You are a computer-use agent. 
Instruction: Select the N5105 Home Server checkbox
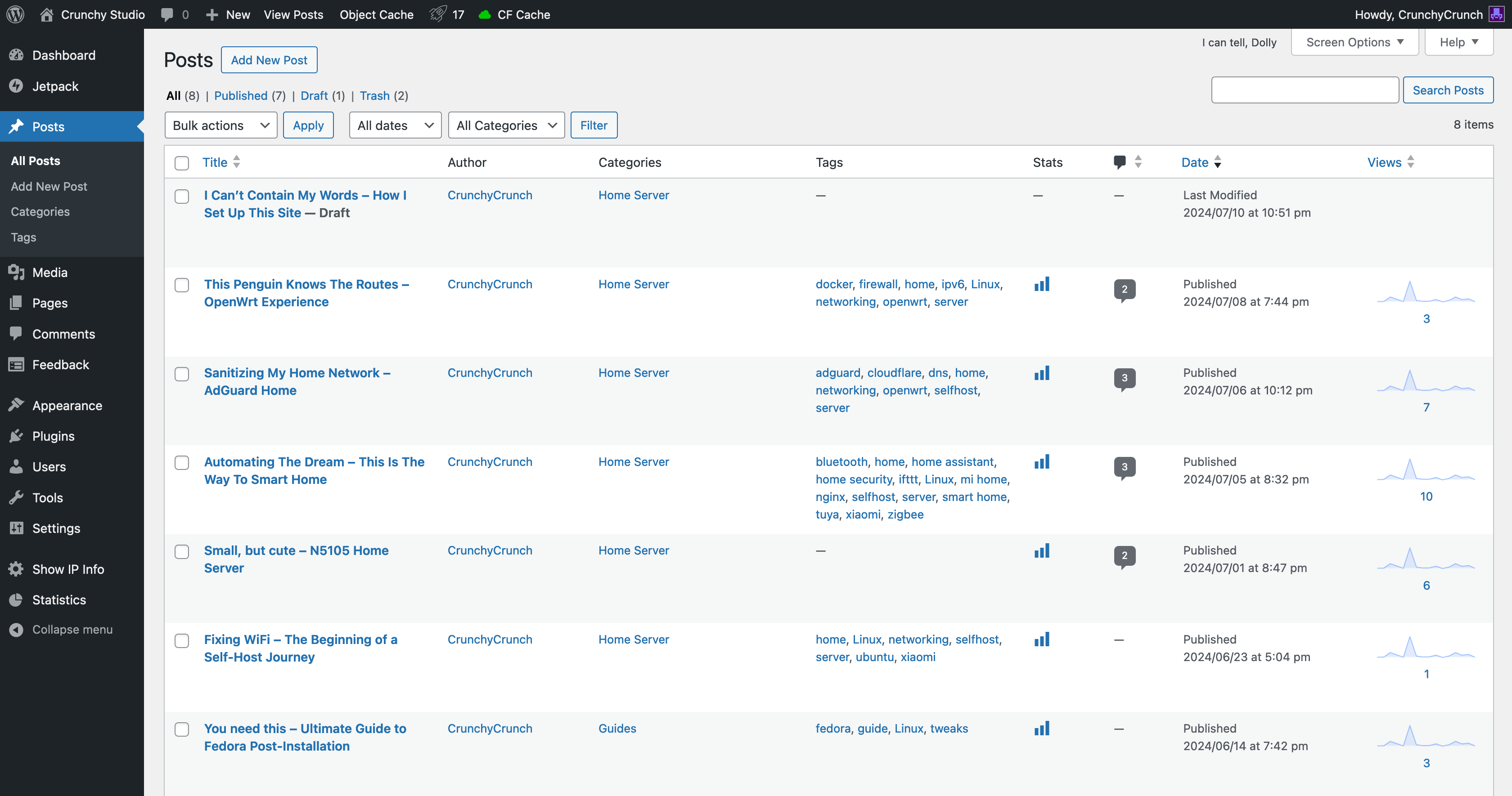coord(181,551)
